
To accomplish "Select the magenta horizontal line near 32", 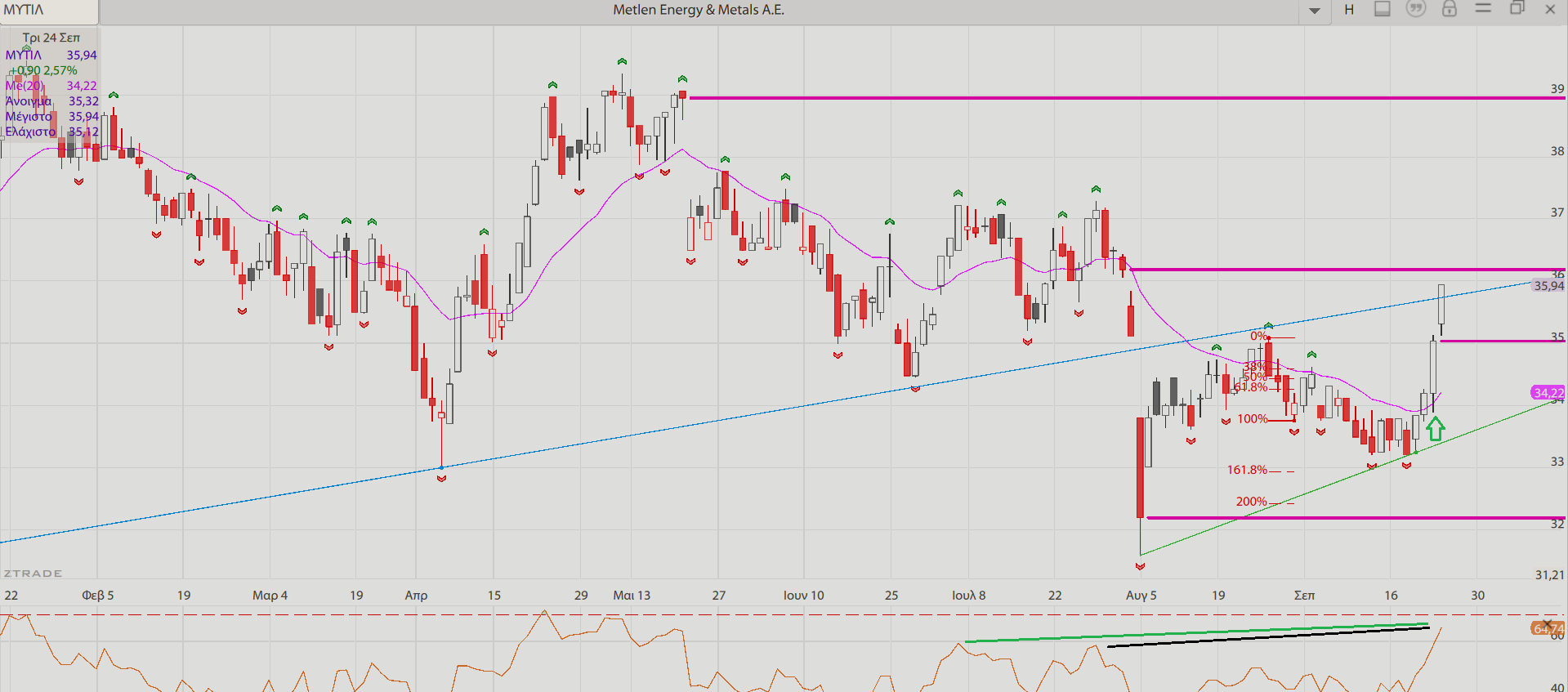I will click(x=1356, y=518).
